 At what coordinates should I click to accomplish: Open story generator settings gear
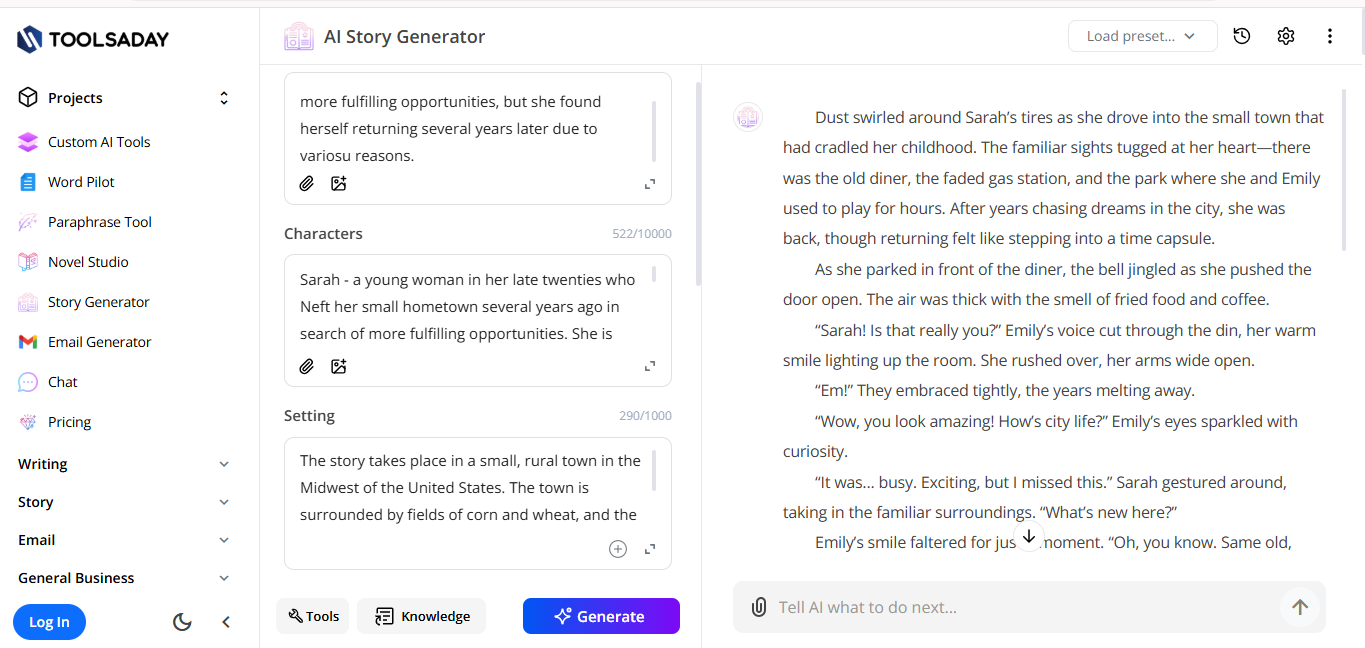pos(1286,35)
